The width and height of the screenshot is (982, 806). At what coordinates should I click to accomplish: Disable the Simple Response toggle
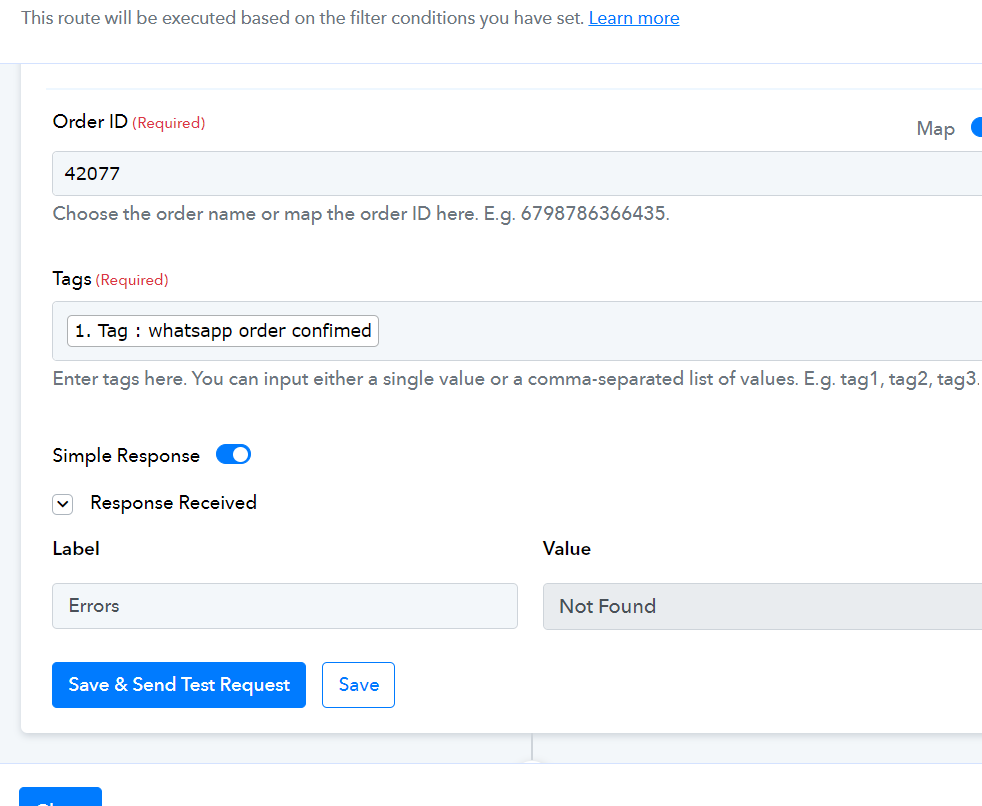coord(234,455)
